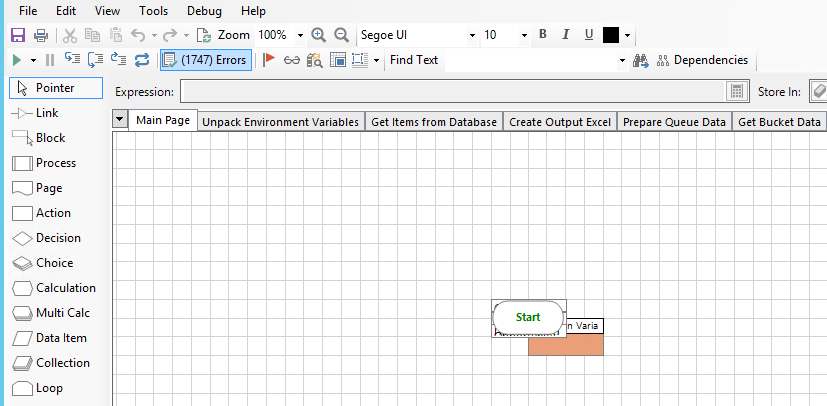Viewport: 827px width, 406px height.
Task: Open the Zoom percentage dropdown
Action: point(300,35)
